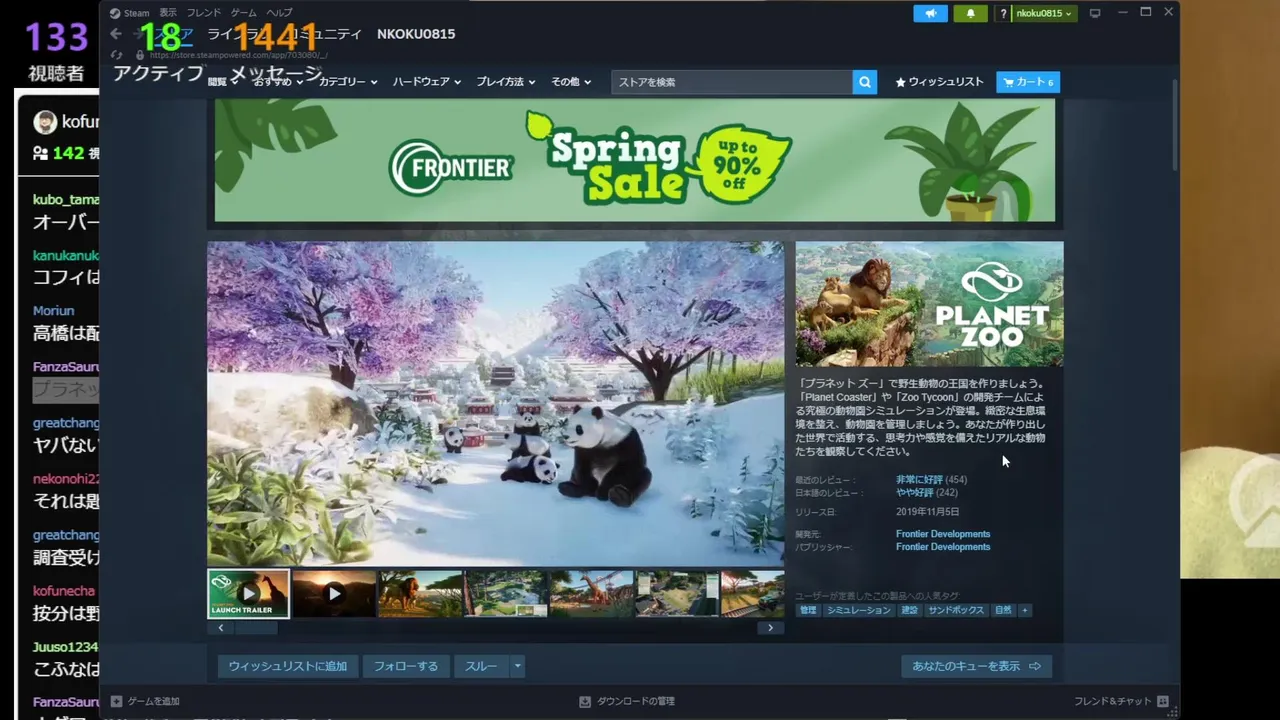This screenshot has height=720, width=1280.
Task: Click the plus icon to add a tag
Action: point(1024,610)
